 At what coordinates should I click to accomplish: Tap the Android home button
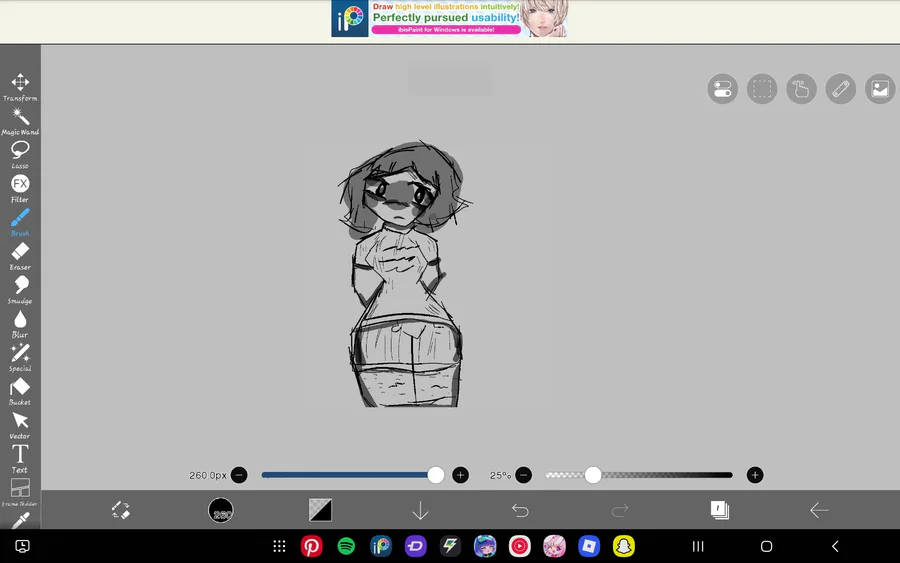766,546
